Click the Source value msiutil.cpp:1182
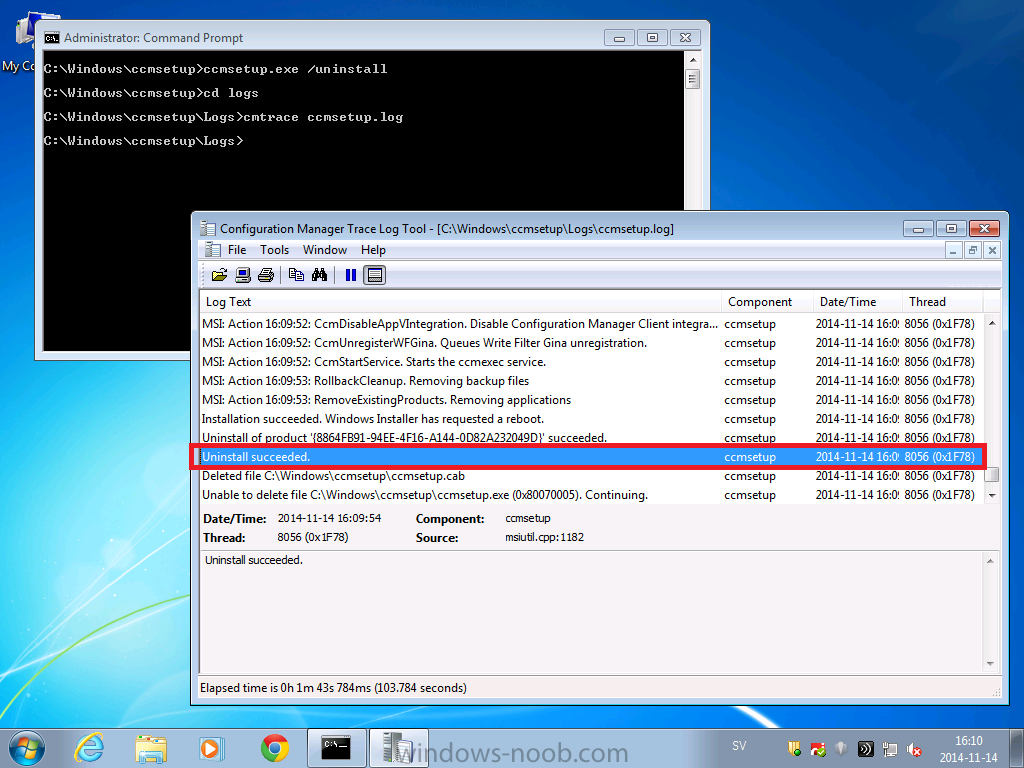Viewport: 1024px width, 768px height. tap(545, 537)
